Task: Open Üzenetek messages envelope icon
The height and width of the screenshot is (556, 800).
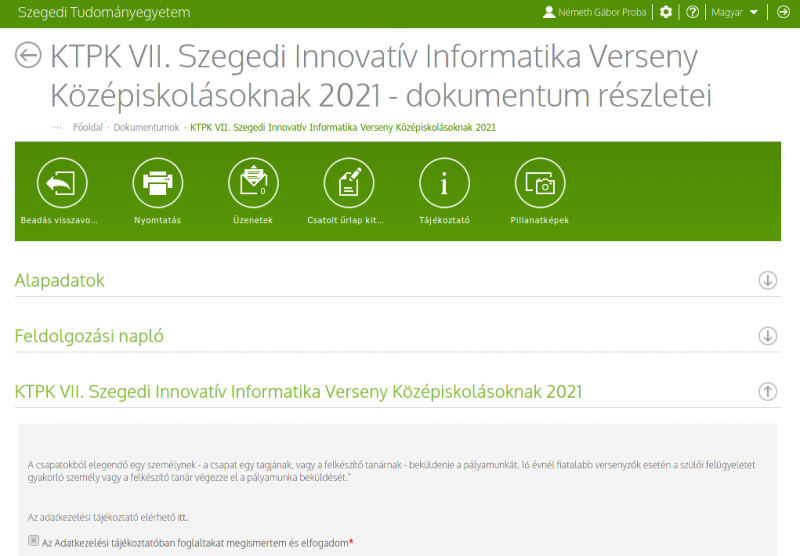Action: (253, 184)
